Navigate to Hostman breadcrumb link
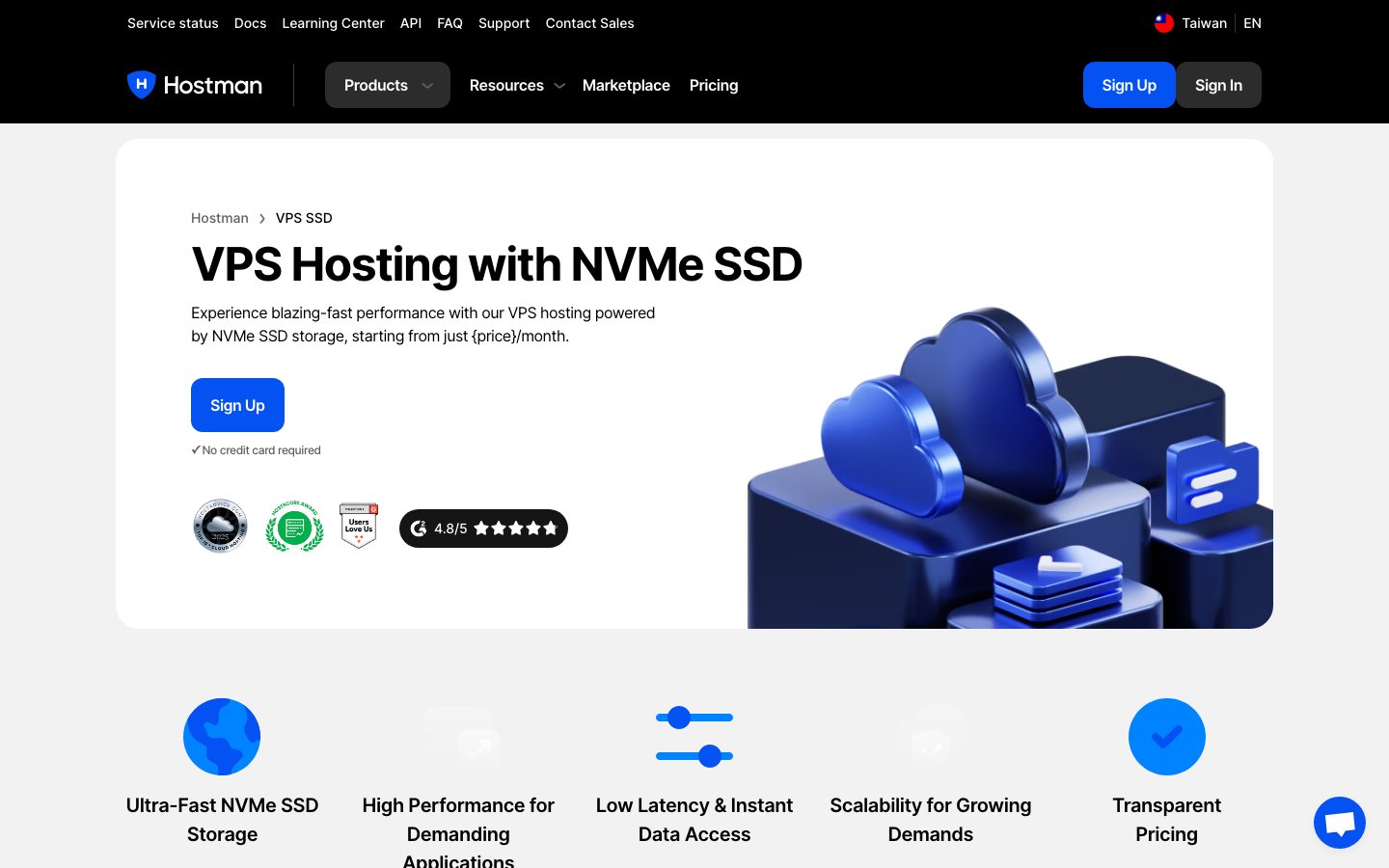This screenshot has width=1389, height=868. point(220,218)
